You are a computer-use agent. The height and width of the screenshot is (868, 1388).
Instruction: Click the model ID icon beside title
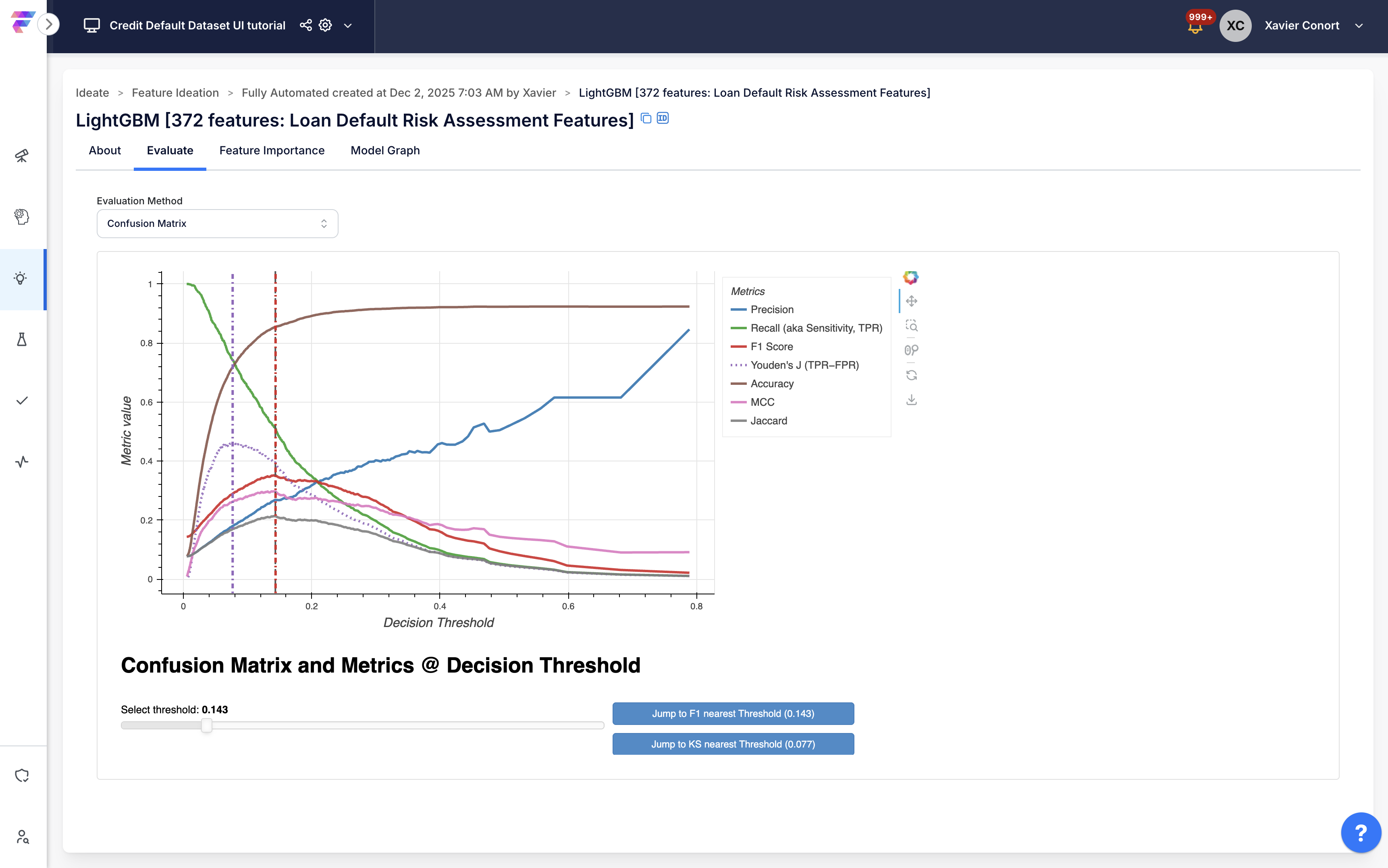click(x=663, y=118)
